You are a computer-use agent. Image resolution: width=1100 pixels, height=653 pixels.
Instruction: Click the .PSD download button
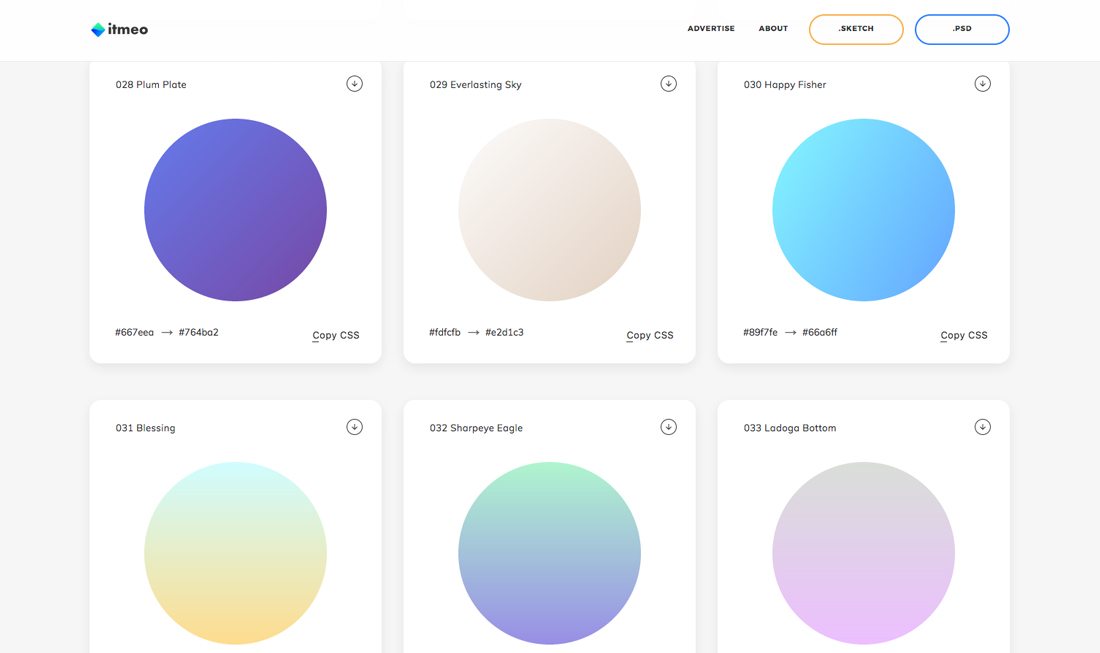962,29
